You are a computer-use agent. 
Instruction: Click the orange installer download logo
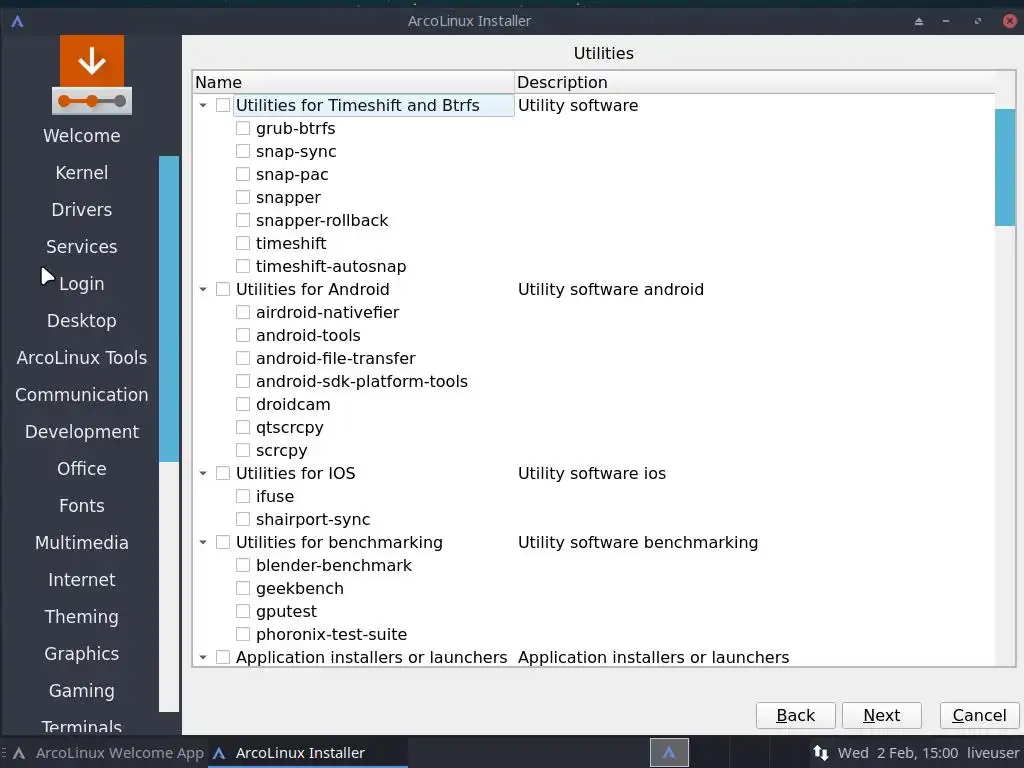point(92,75)
